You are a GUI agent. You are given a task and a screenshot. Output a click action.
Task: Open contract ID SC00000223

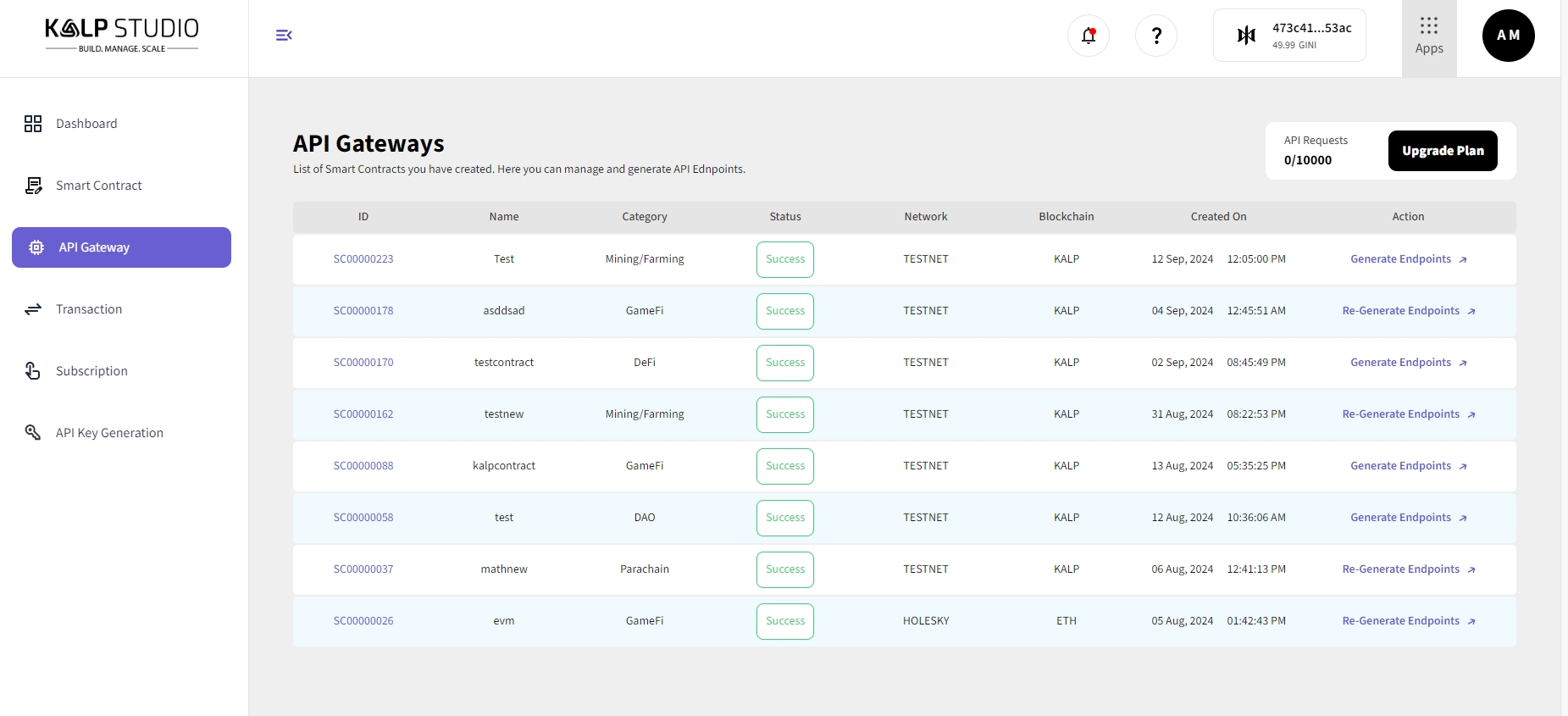(x=363, y=259)
